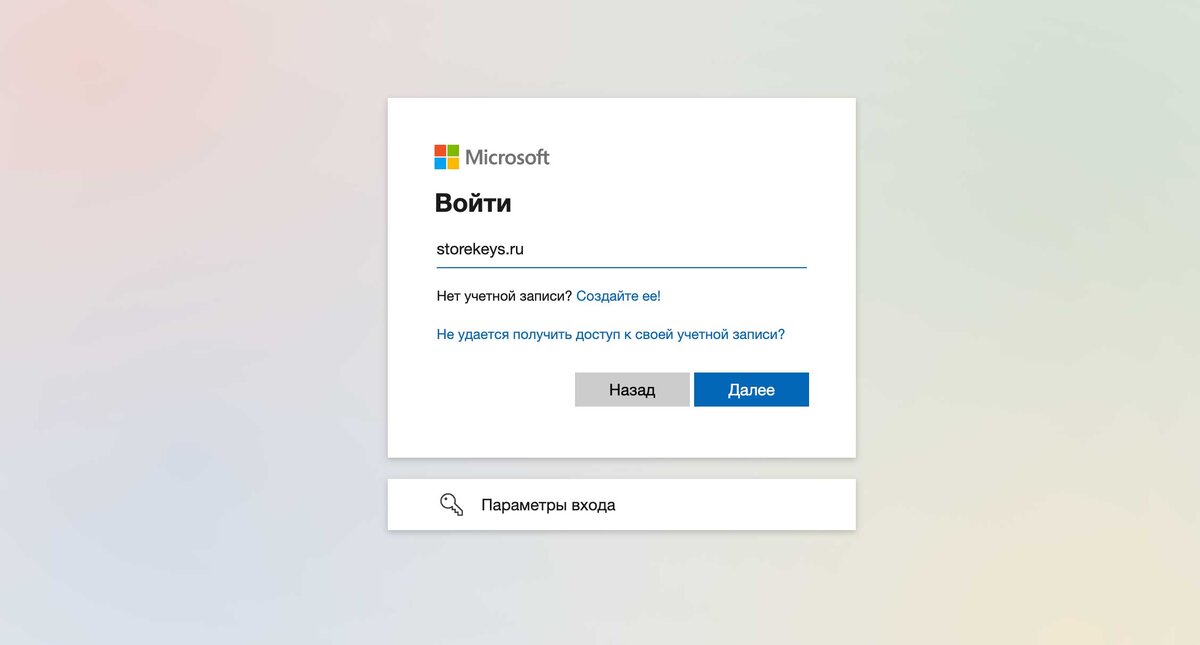Click the empty part of the login field right of storekeys.ru
Viewport: 1200px width, 645px height.
(x=666, y=249)
